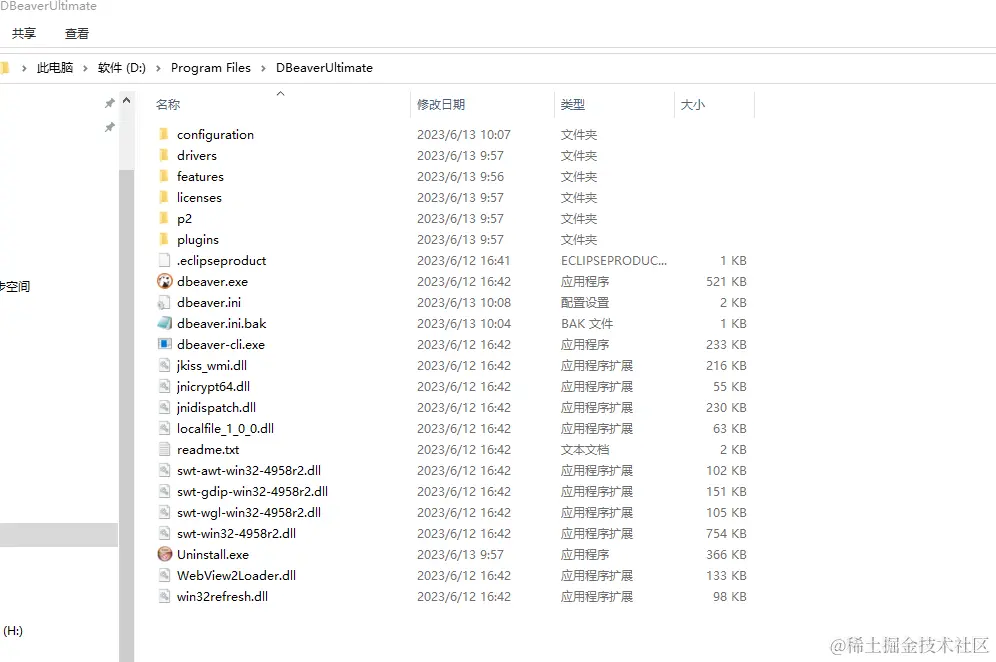The image size is (996, 662).
Task: Select the dbeaver.ini.bak file name
Action: [222, 323]
